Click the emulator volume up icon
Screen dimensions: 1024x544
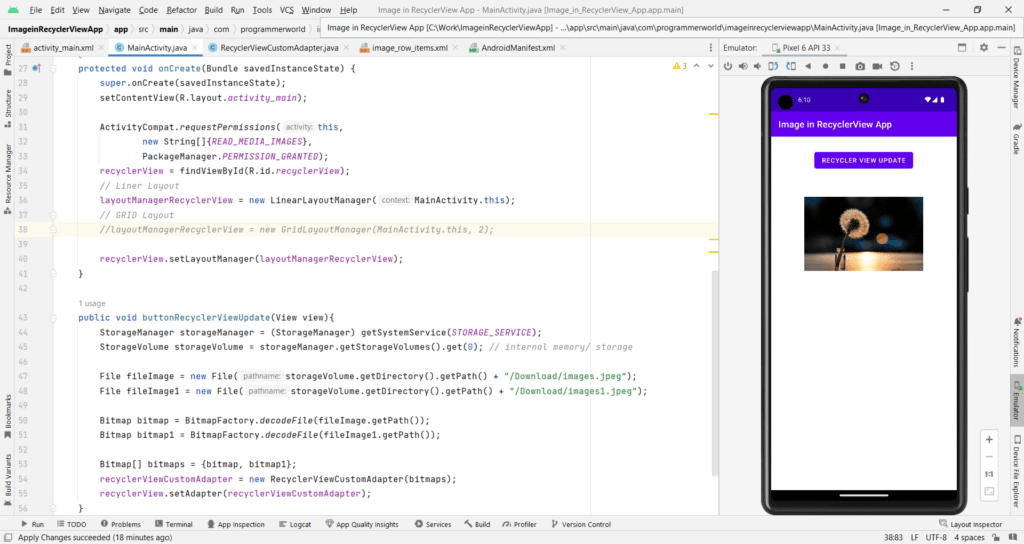tap(743, 66)
